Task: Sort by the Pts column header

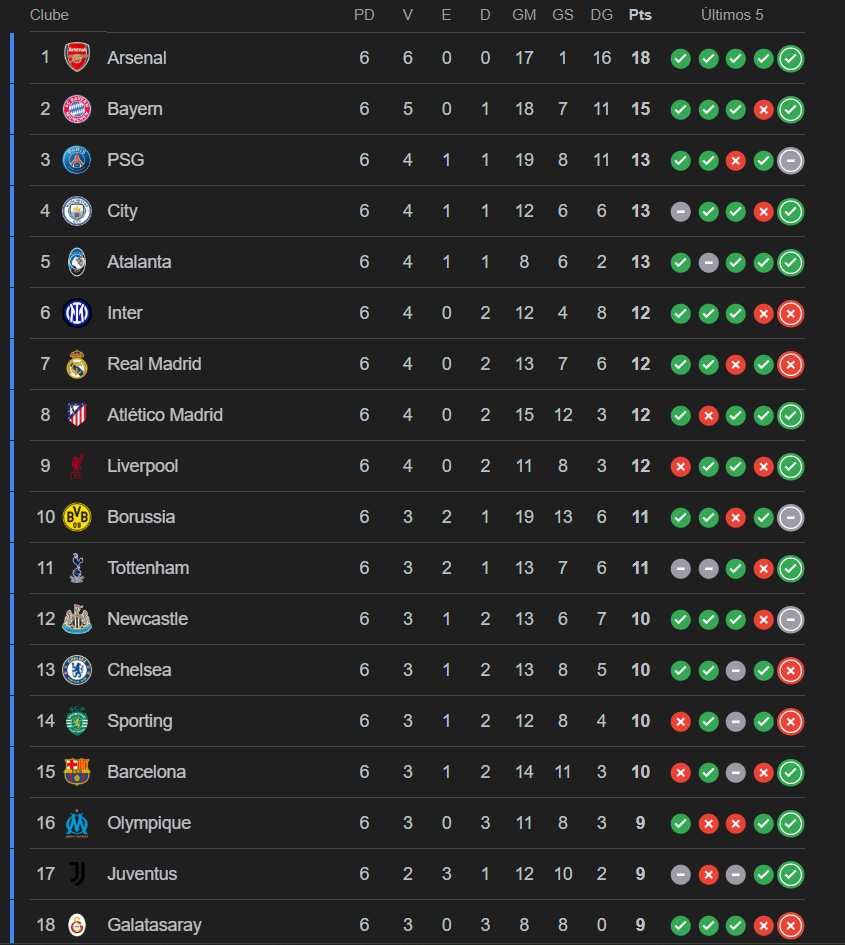Action: [x=640, y=15]
